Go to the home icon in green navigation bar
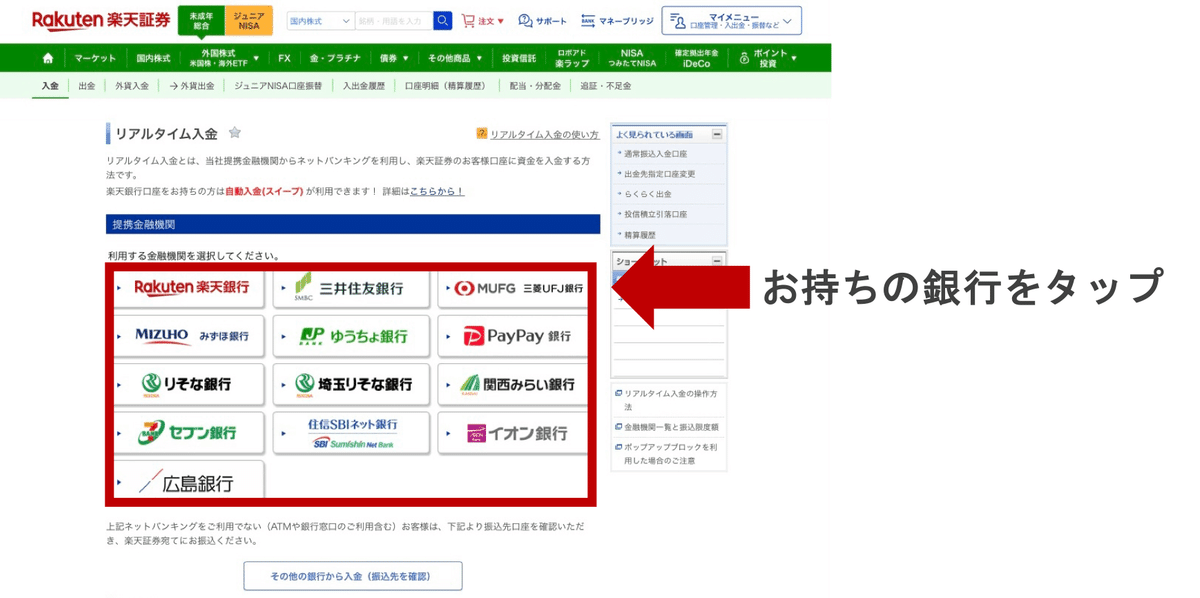 point(48,58)
